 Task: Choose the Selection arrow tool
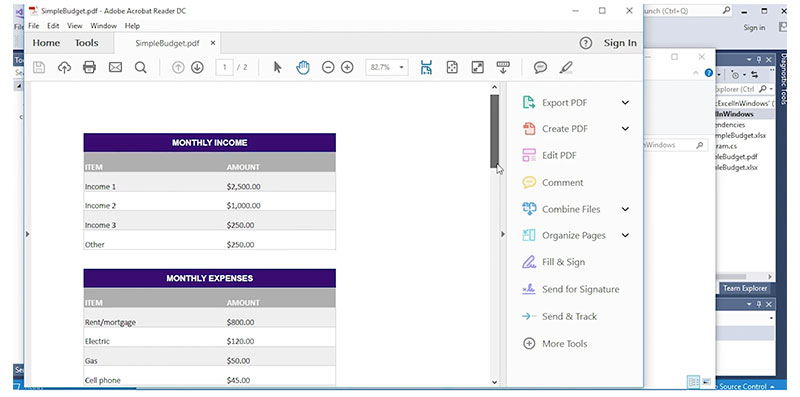pyautogui.click(x=278, y=67)
